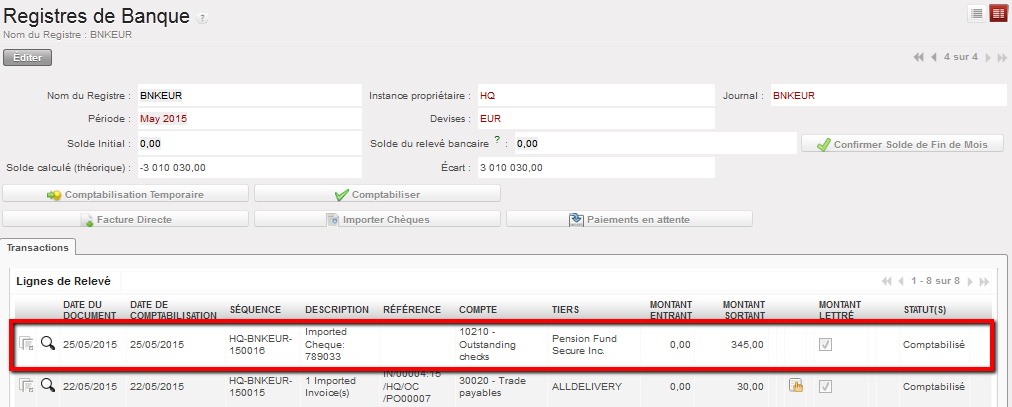Select Comptabilisé status on Pension Fund line

coord(933,344)
